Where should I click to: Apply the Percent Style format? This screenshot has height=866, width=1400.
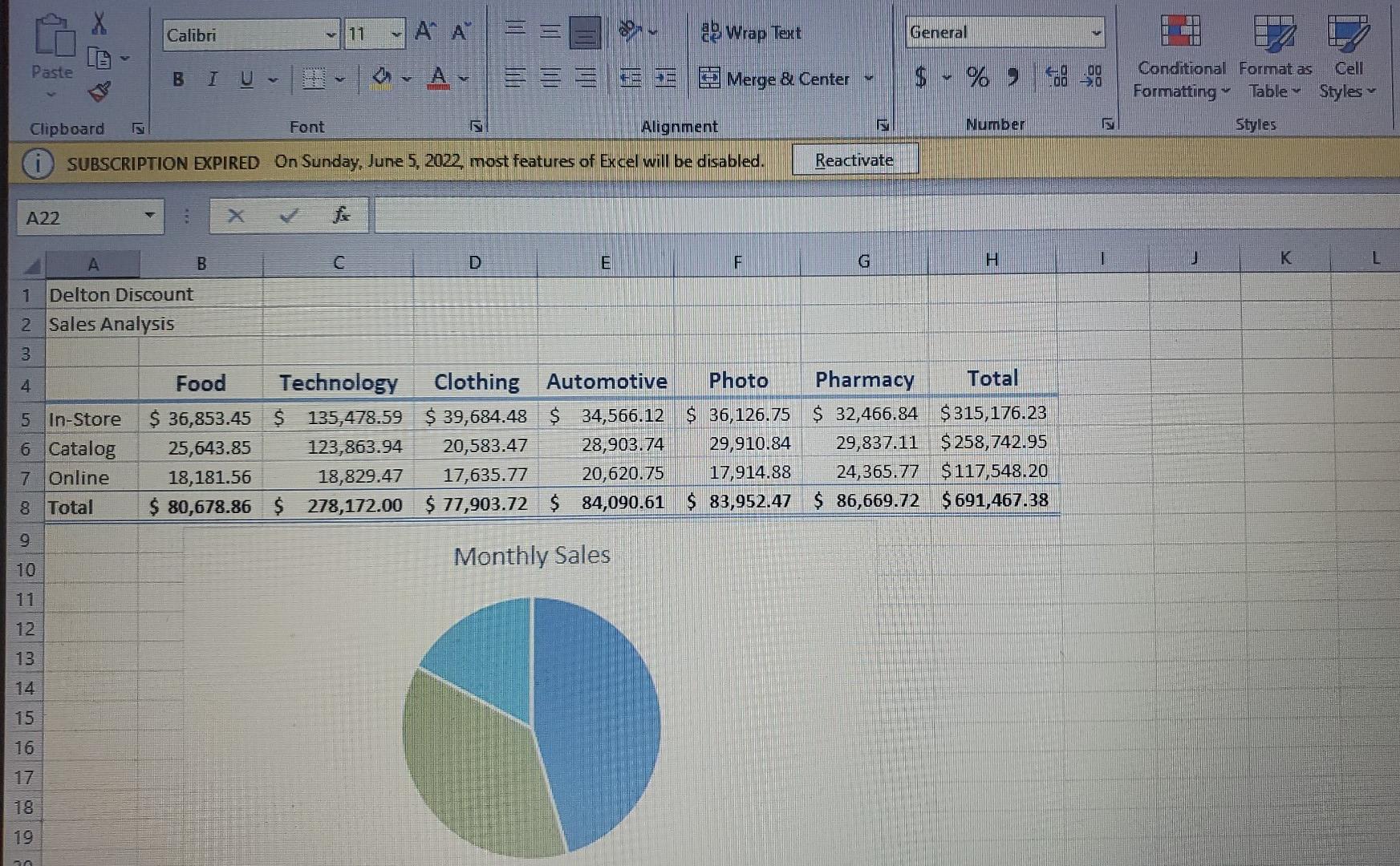coord(976,77)
